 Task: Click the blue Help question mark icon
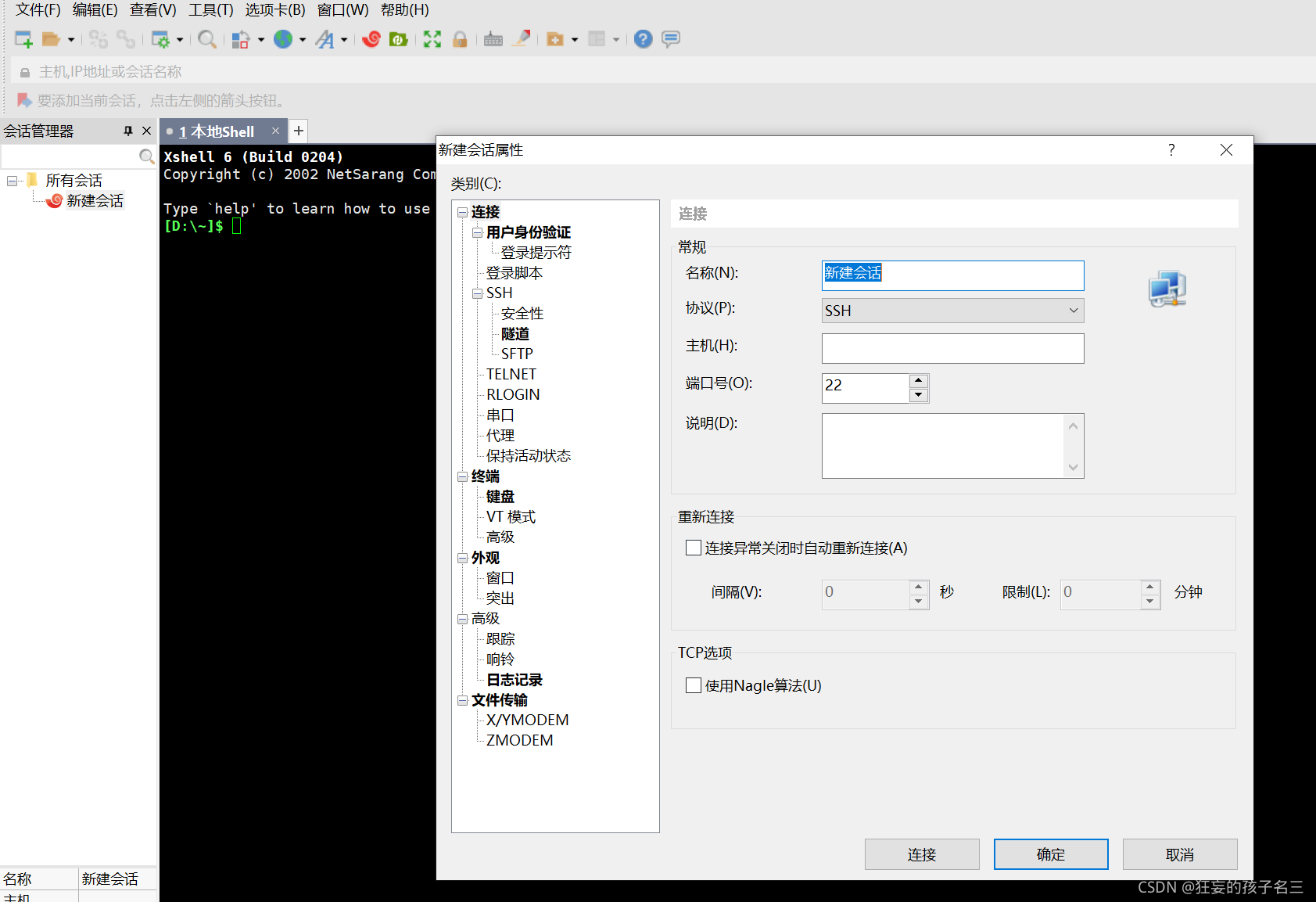coord(643,39)
